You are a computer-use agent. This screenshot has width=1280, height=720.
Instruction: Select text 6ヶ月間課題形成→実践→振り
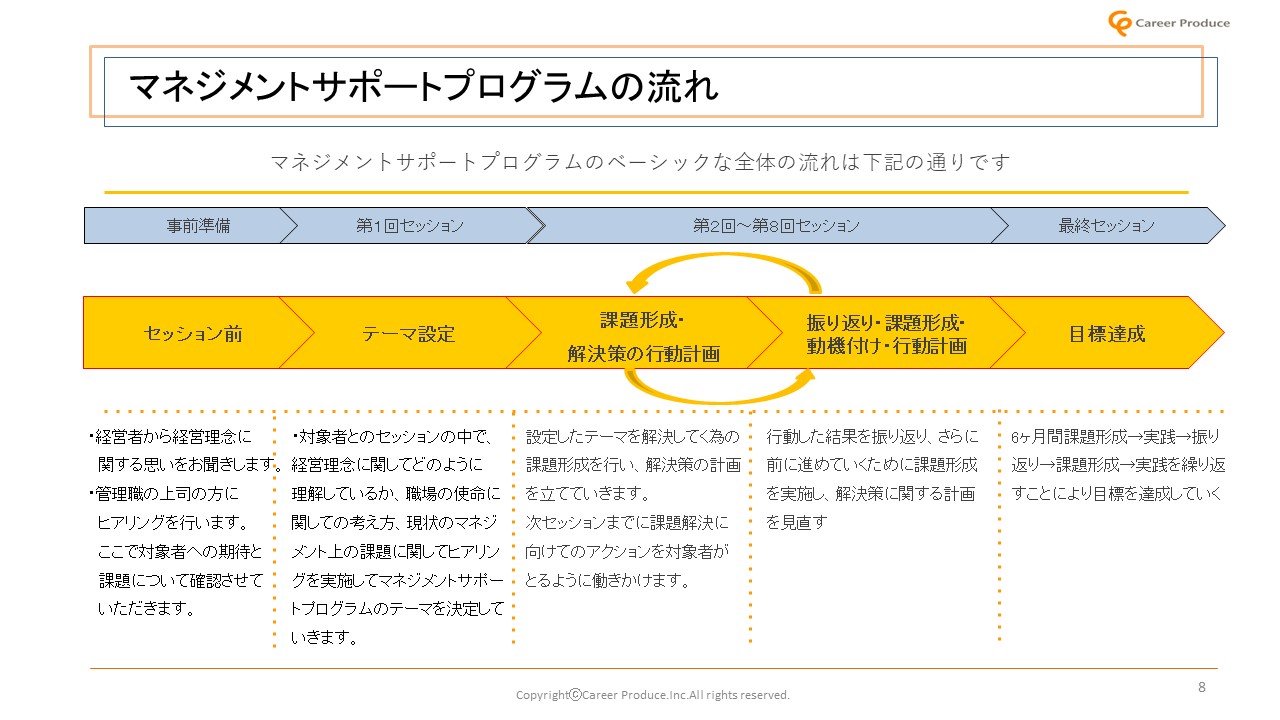[x=1116, y=437]
